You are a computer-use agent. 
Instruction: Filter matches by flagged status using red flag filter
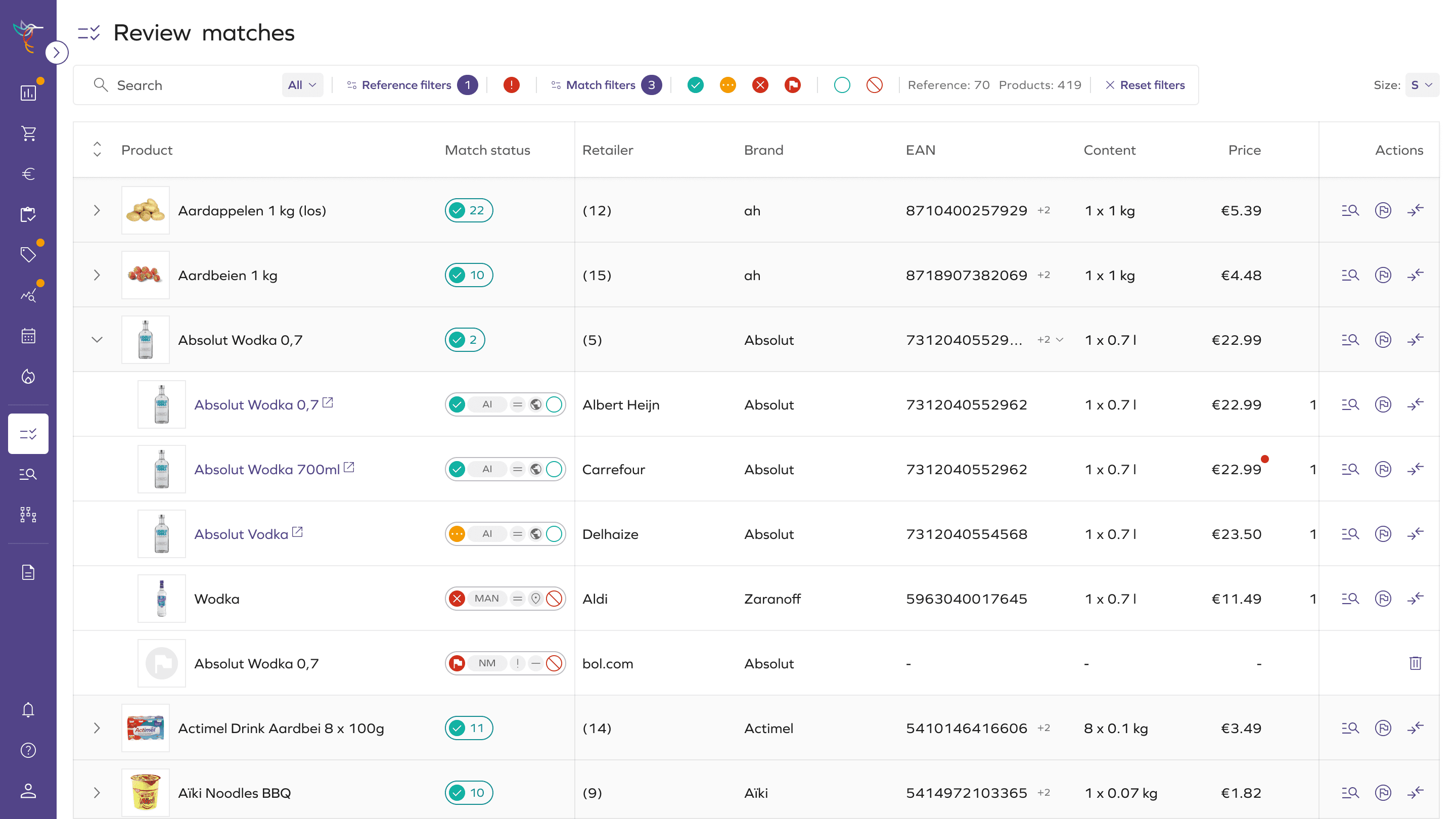[x=792, y=85]
